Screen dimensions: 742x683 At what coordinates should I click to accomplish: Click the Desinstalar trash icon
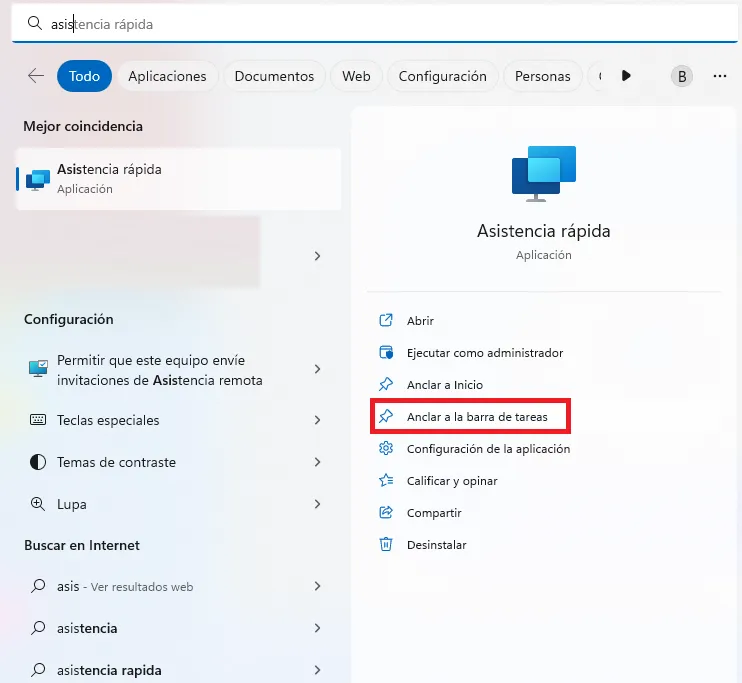pos(386,545)
